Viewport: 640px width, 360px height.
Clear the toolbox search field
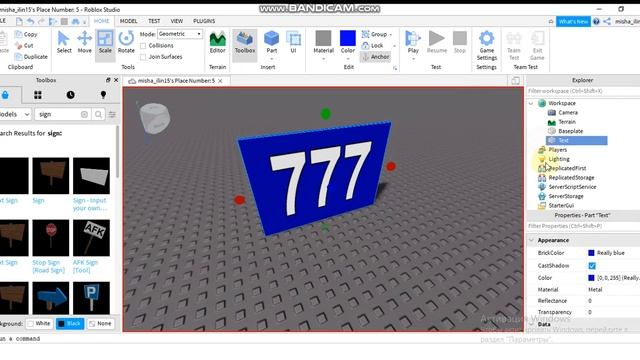pos(84,115)
